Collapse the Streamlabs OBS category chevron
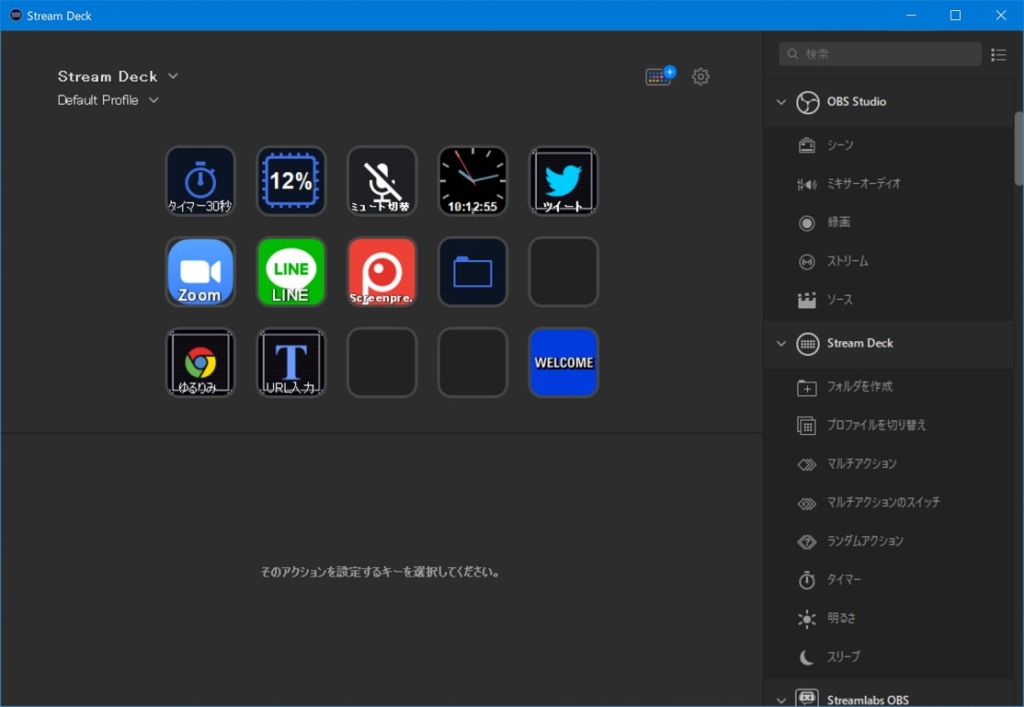This screenshot has width=1024, height=707. coord(781,700)
